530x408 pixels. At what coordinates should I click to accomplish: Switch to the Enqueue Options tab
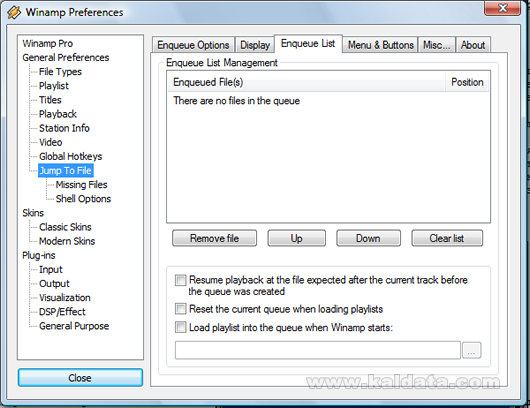[x=193, y=45]
